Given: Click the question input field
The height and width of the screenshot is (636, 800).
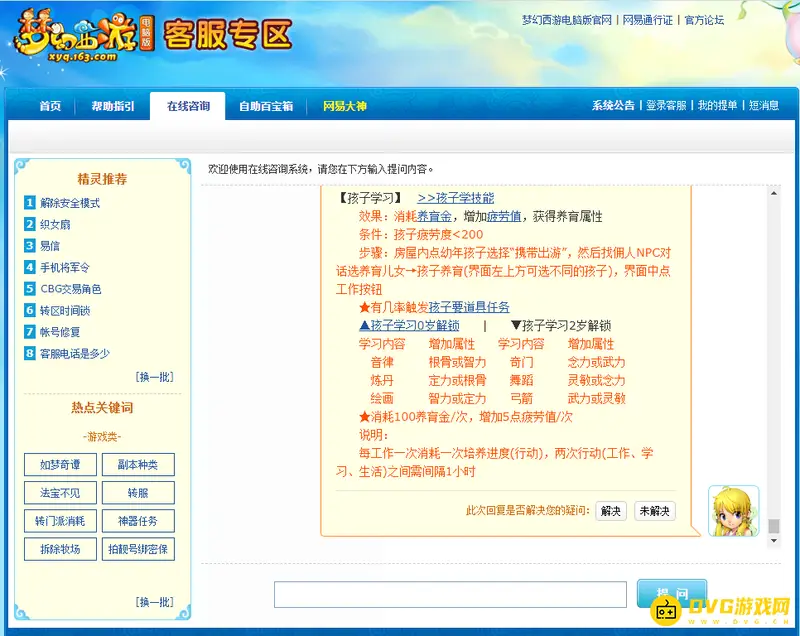Looking at the screenshot, I should coord(450,595).
